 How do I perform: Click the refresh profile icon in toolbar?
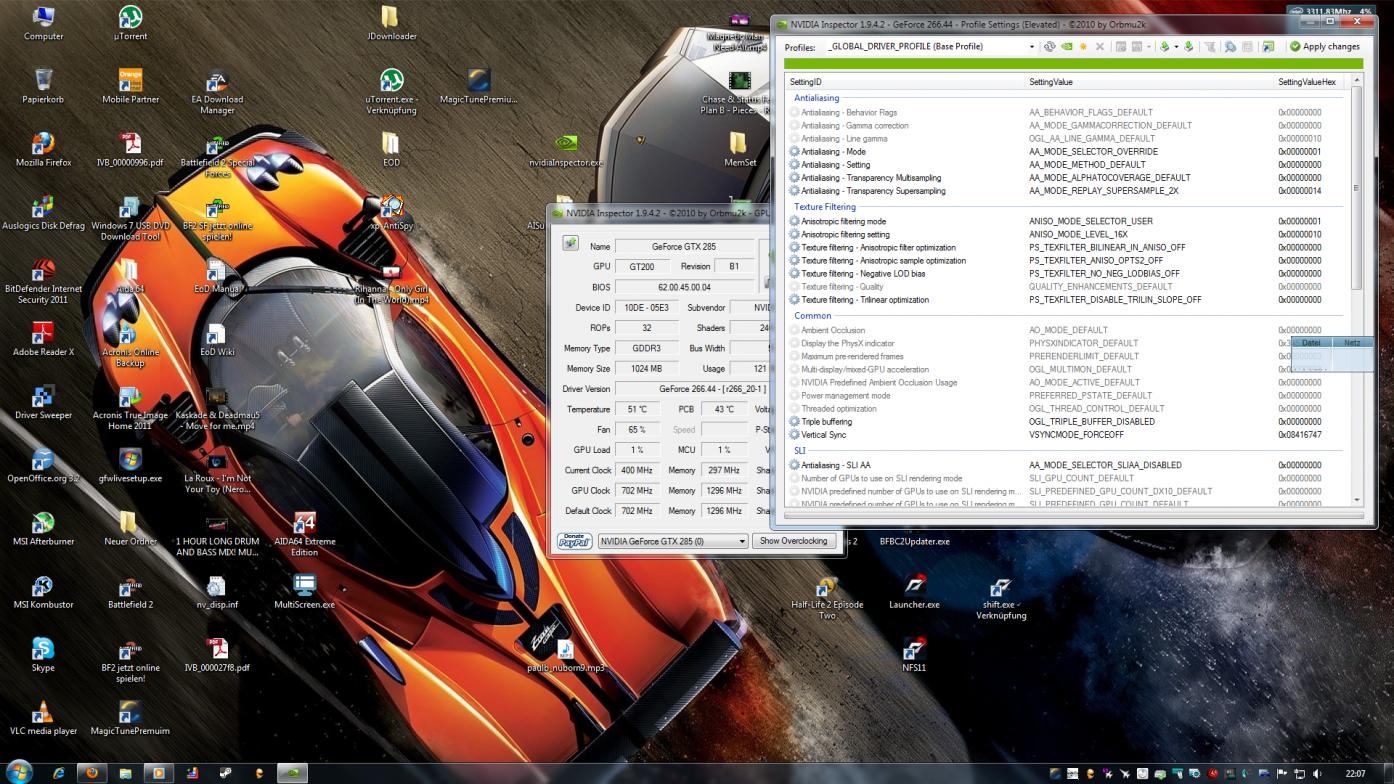1049,47
